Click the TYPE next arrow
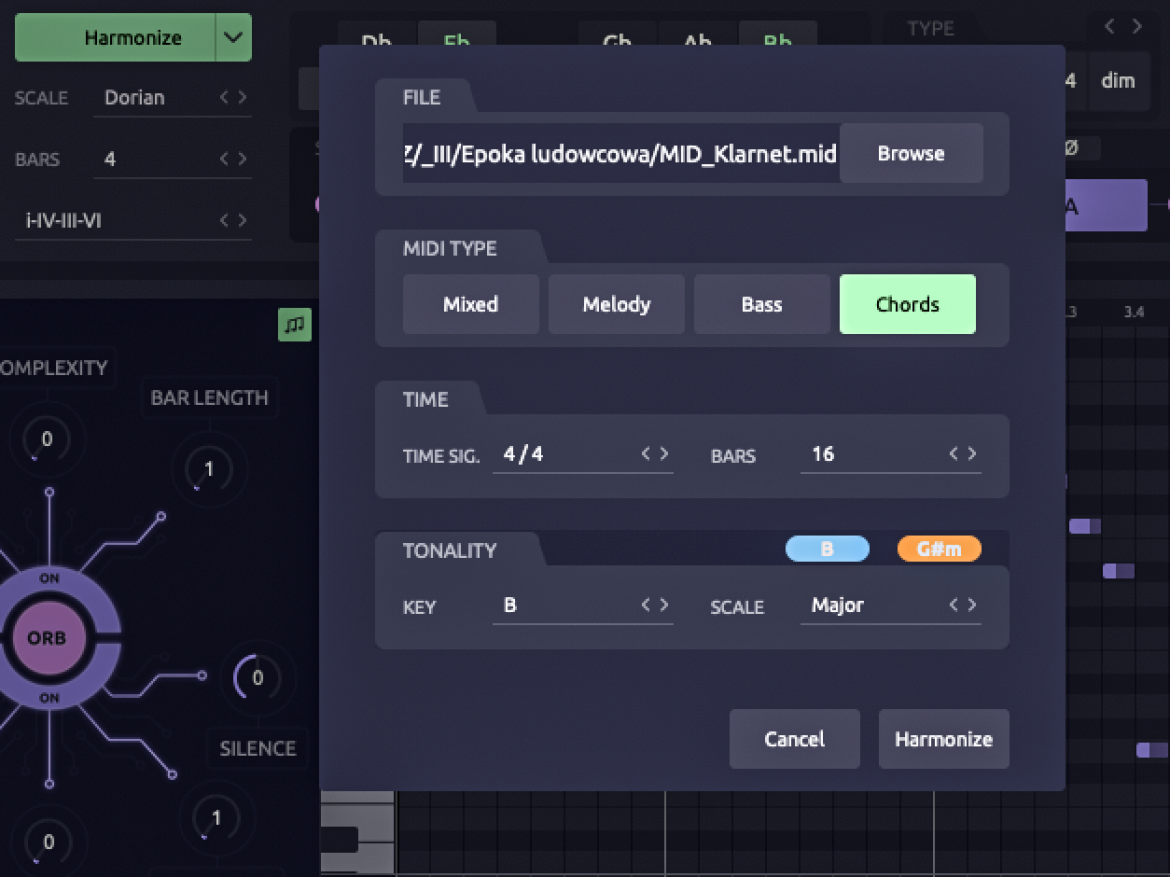 pyautogui.click(x=1136, y=27)
